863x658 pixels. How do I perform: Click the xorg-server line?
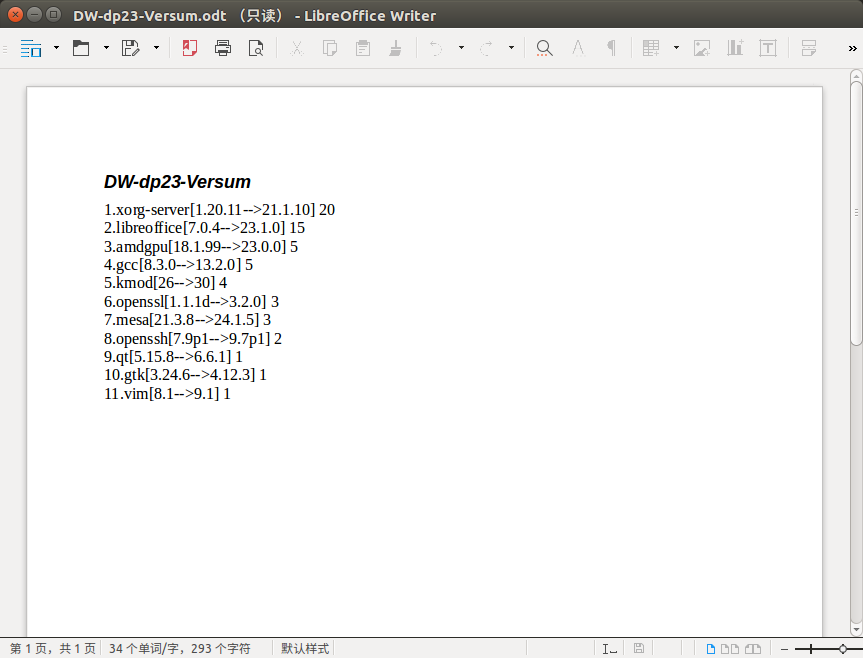click(220, 210)
